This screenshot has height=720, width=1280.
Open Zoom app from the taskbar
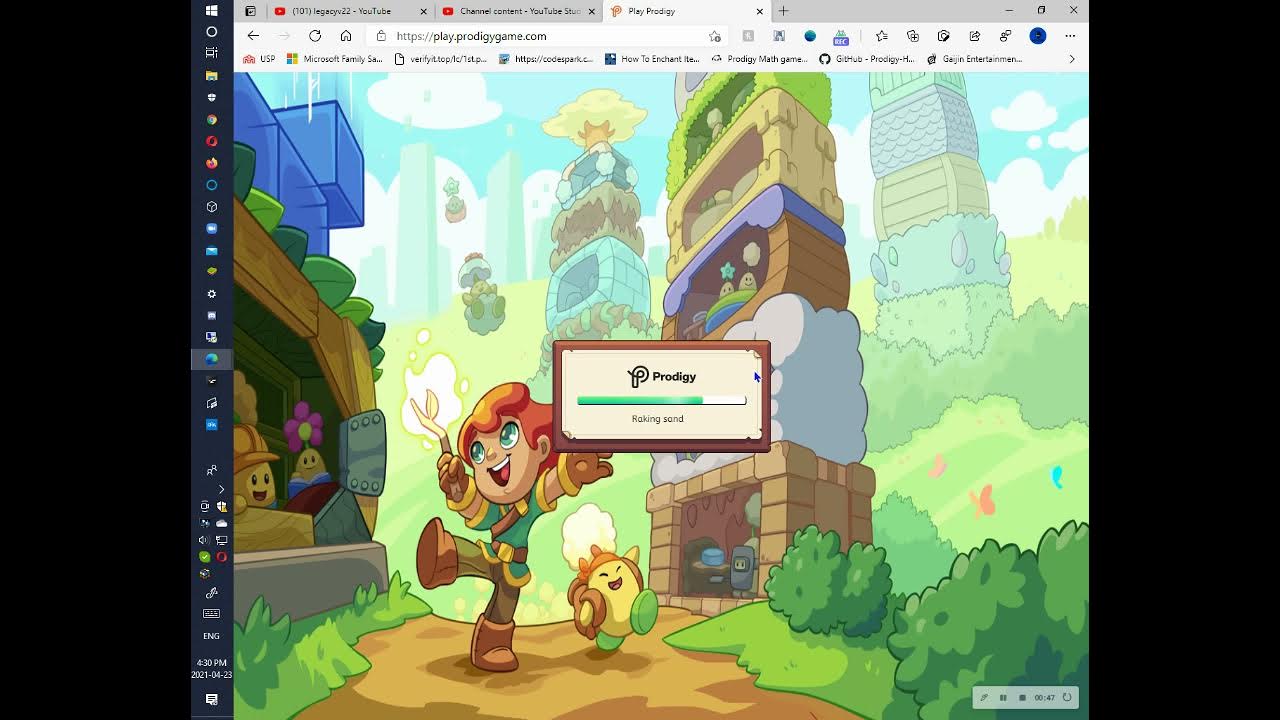click(x=211, y=228)
